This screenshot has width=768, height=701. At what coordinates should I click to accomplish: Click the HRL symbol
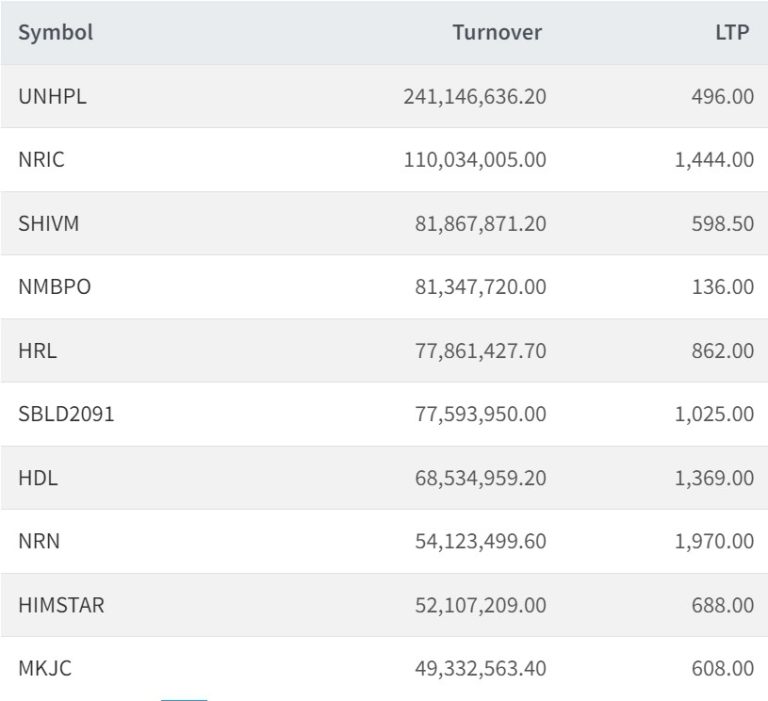[x=37, y=350]
